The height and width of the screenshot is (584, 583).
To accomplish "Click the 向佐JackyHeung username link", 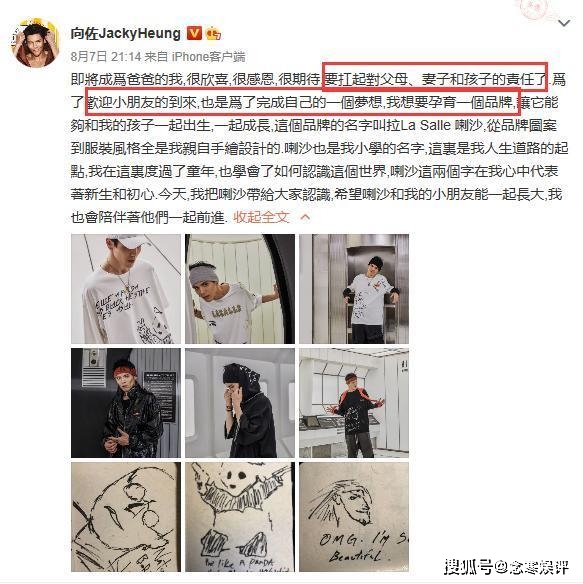I will 126,34.
